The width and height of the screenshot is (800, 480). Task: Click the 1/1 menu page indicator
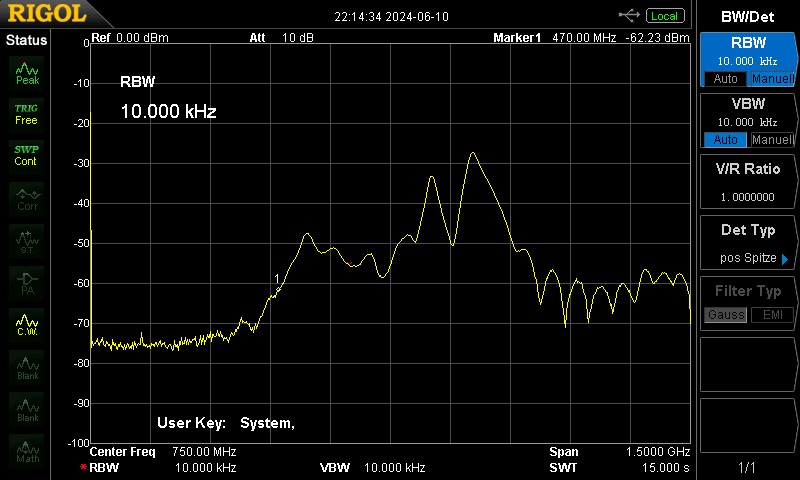click(747, 467)
